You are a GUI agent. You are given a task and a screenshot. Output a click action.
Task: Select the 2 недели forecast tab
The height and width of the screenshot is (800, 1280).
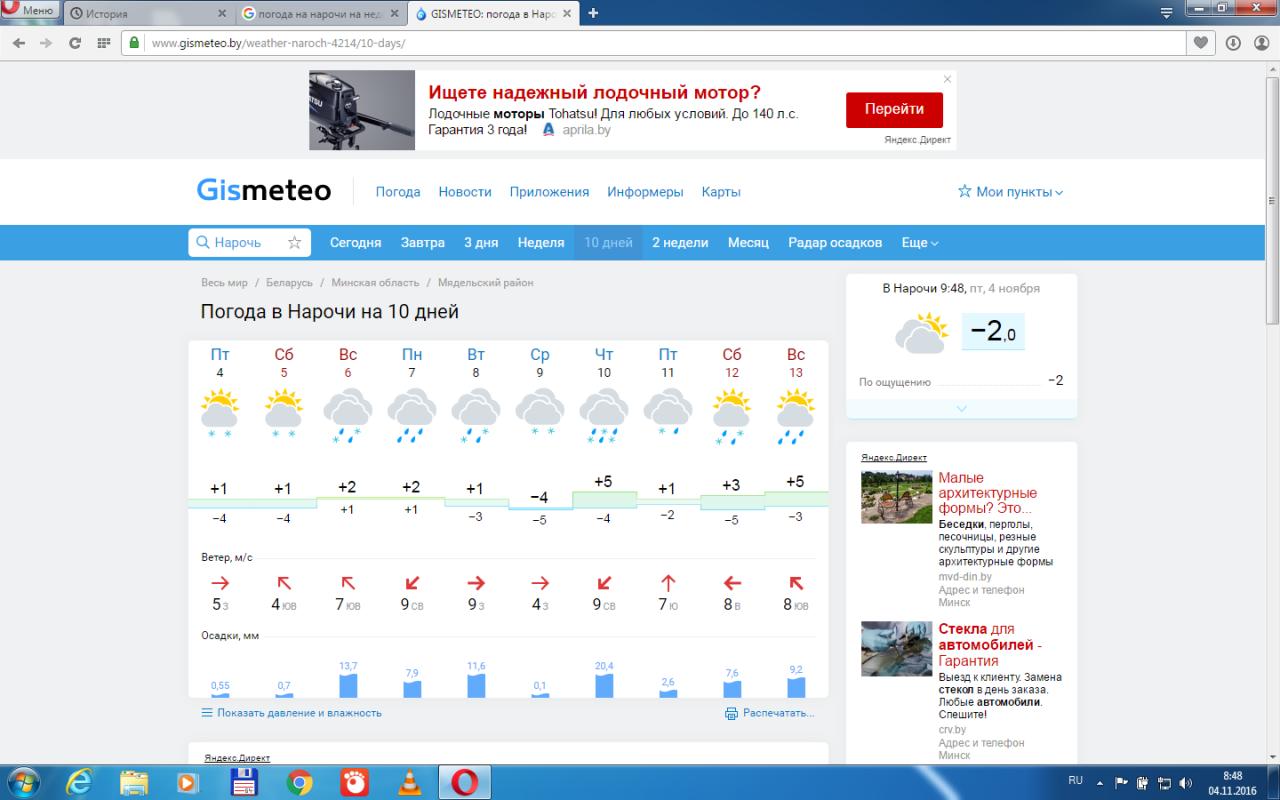[680, 243]
